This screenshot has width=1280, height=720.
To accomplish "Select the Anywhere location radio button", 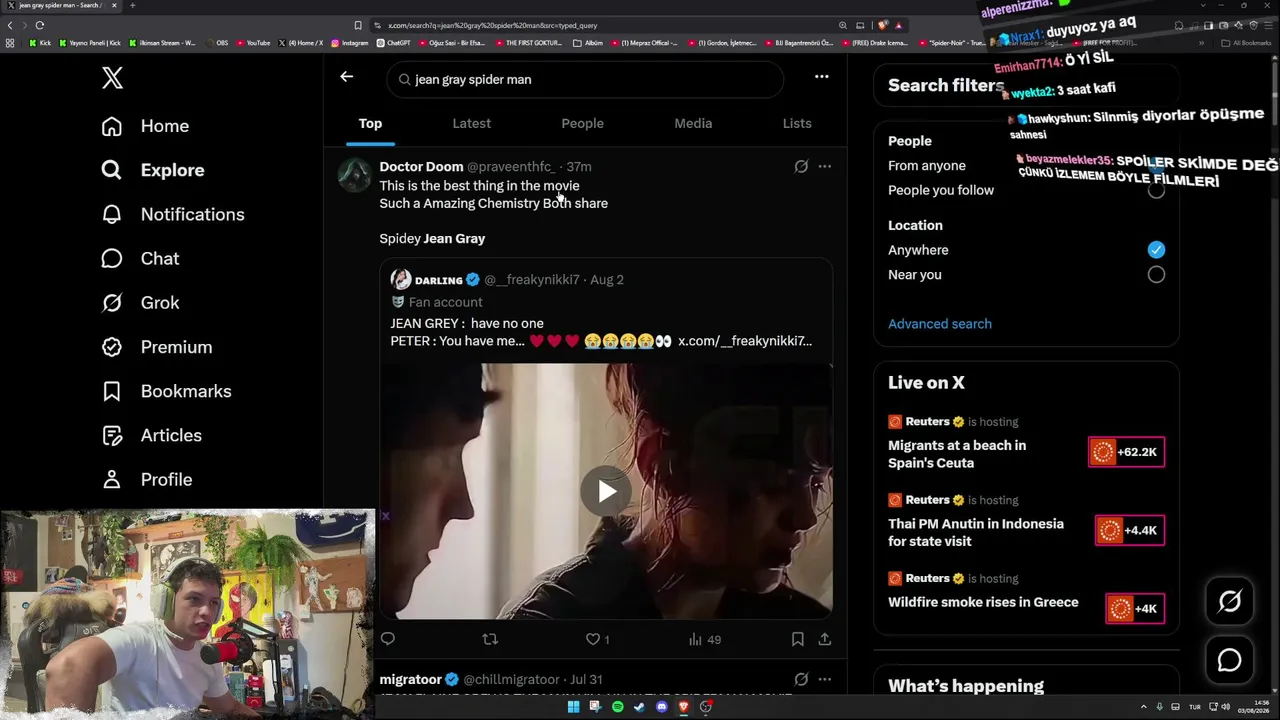I will pos(1156,250).
